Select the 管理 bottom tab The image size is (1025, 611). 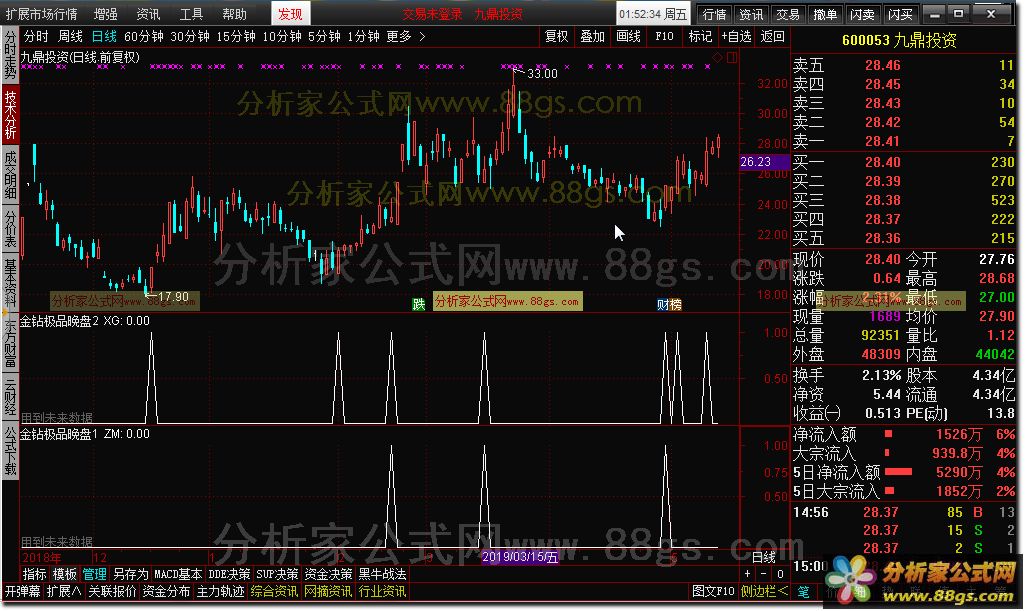point(95,574)
